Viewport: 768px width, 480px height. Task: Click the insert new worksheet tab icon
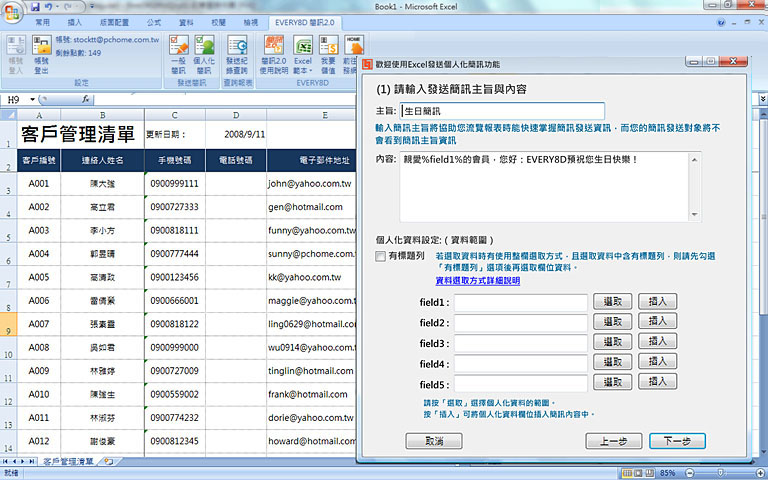[x=109, y=461]
